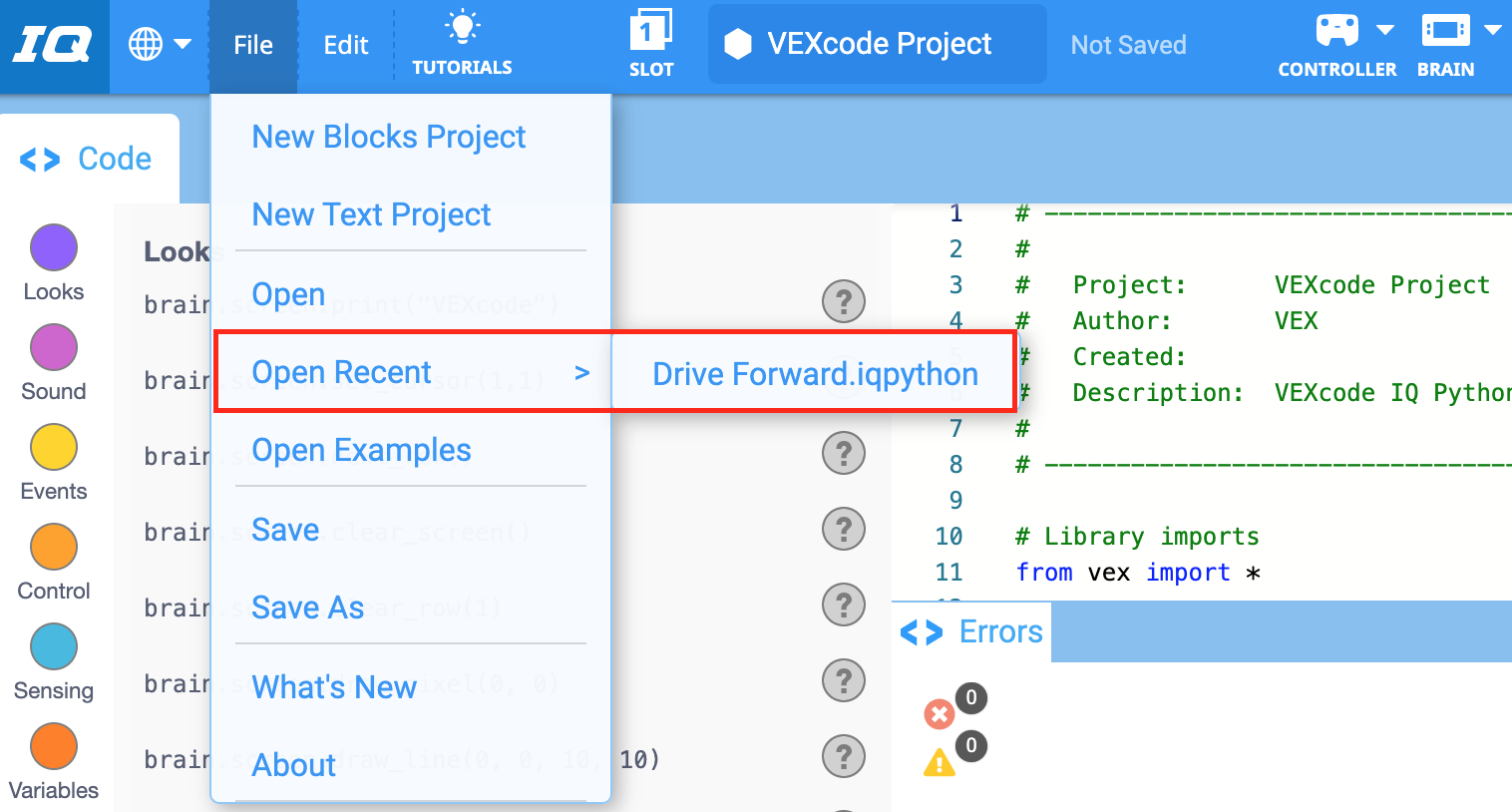Choose New Blocks Project from File menu
This screenshot has height=812, width=1512.
pos(389,137)
